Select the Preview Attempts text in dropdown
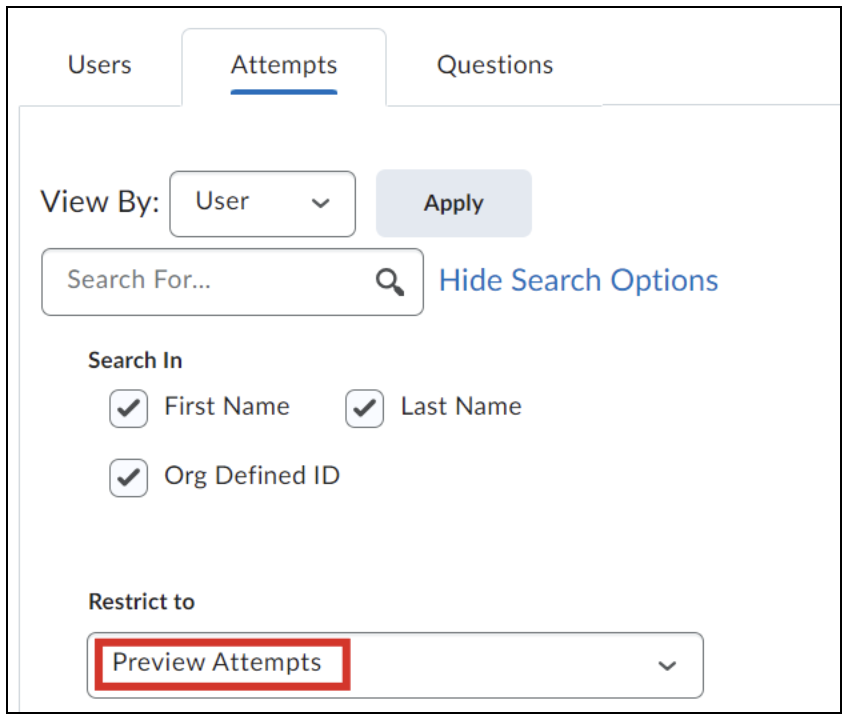Screen dimensions: 852x724 (x=217, y=663)
